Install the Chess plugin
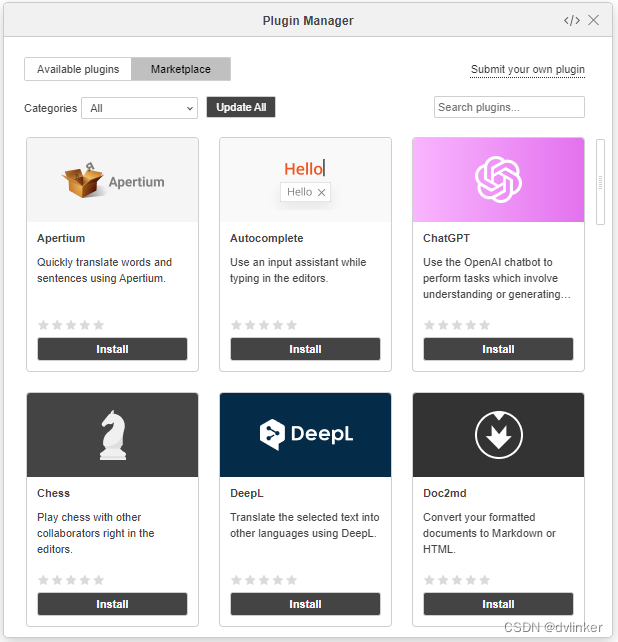The height and width of the screenshot is (642, 618). 113,604
